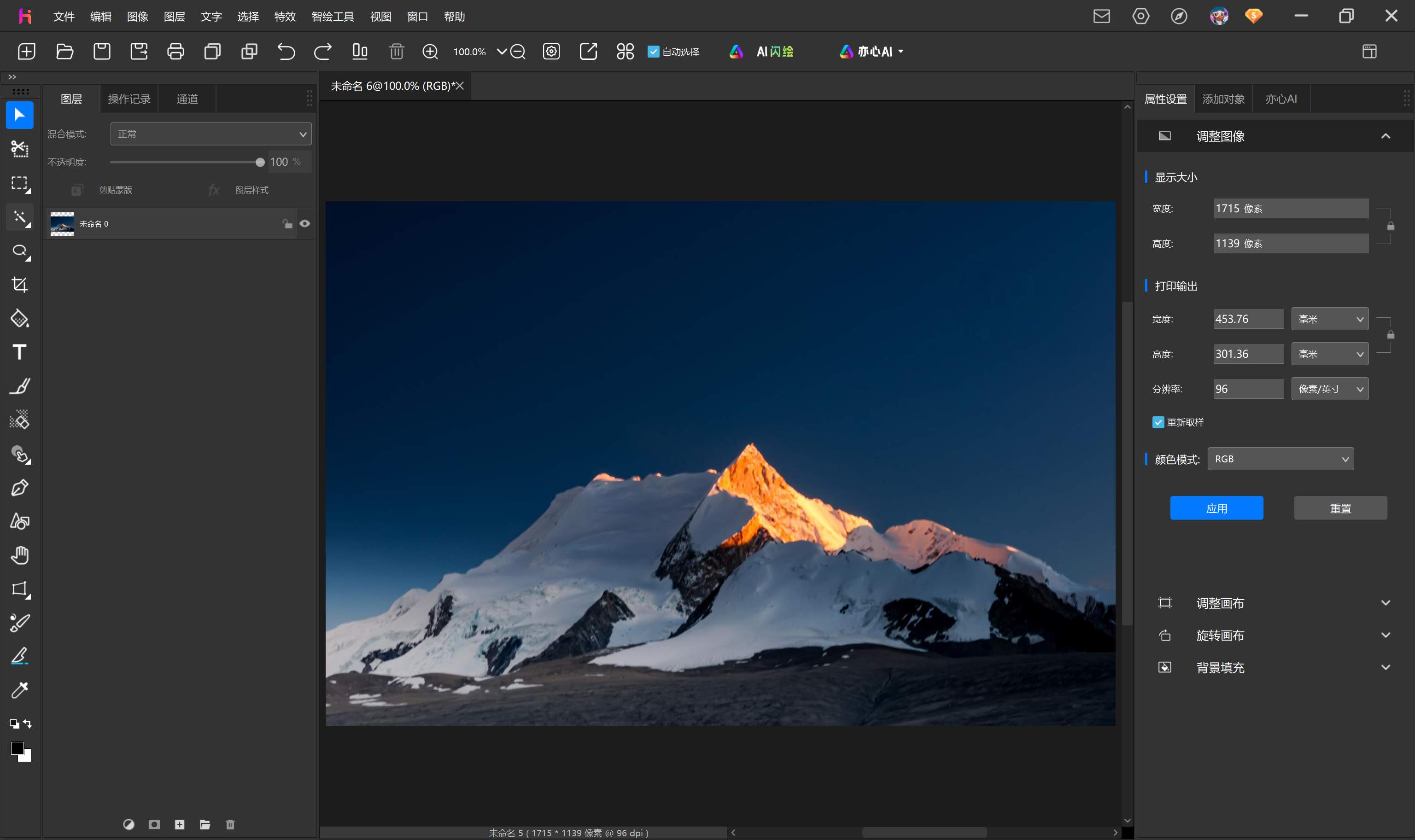Select the cutout scissors tool
Image resolution: width=1415 pixels, height=840 pixels.
pos(19,149)
